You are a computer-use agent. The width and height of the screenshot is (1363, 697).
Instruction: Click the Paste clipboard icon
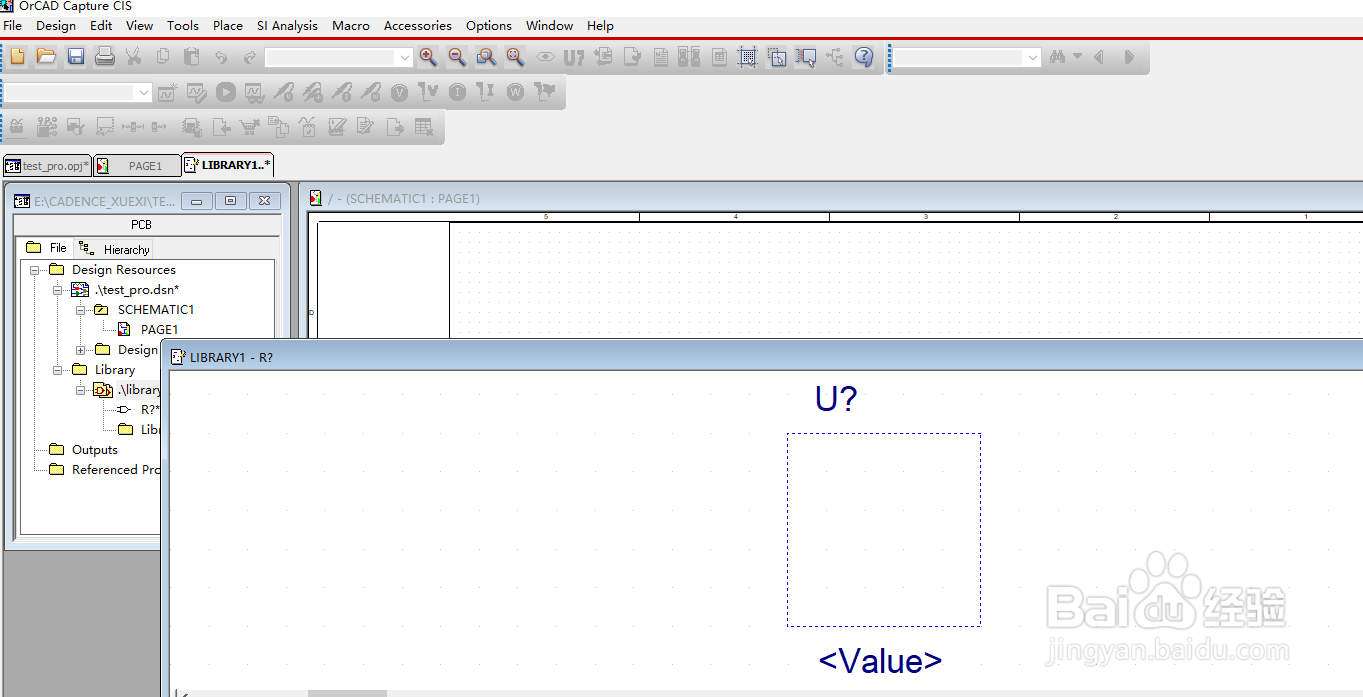(192, 57)
